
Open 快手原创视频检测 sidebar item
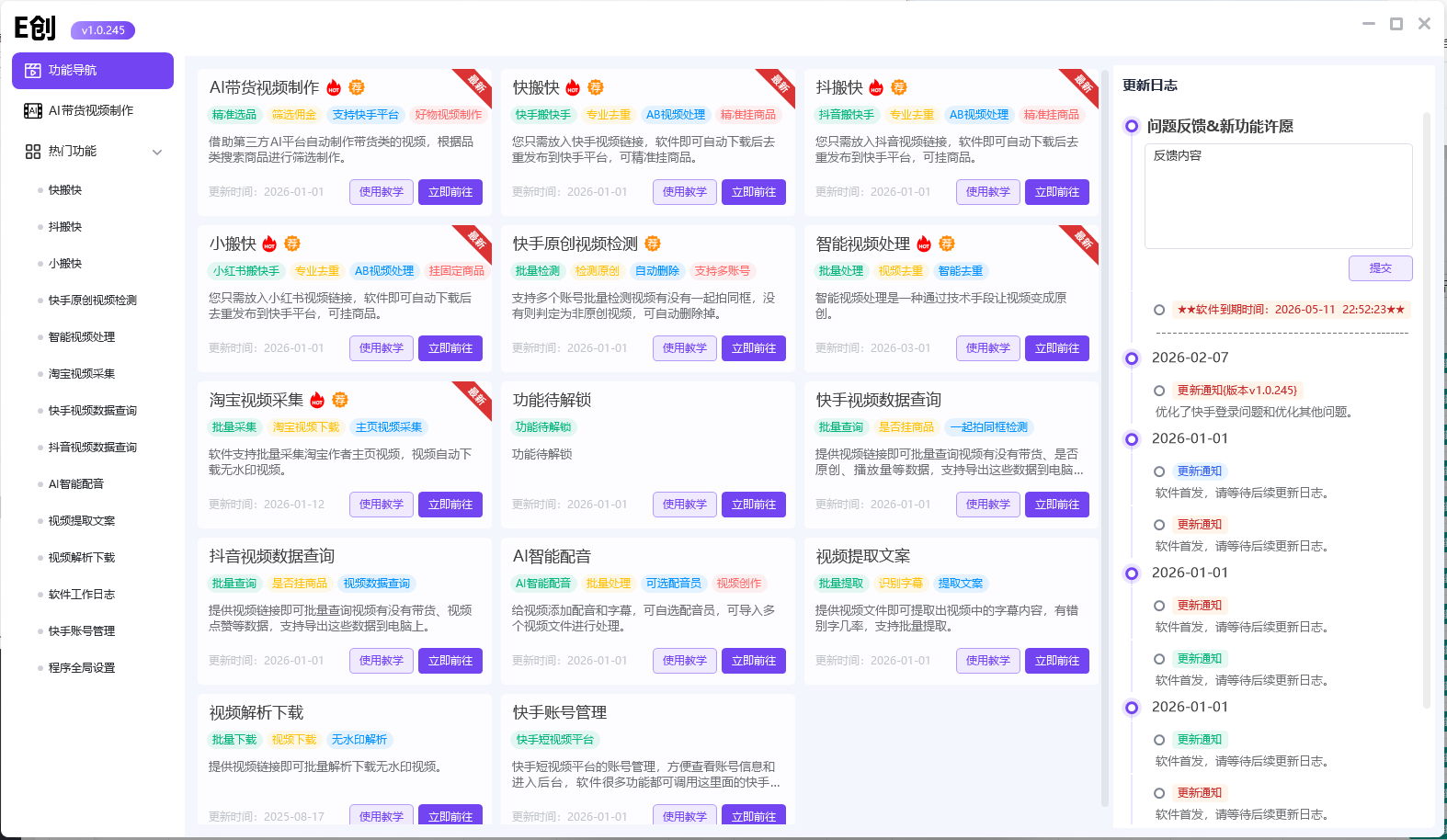93,301
